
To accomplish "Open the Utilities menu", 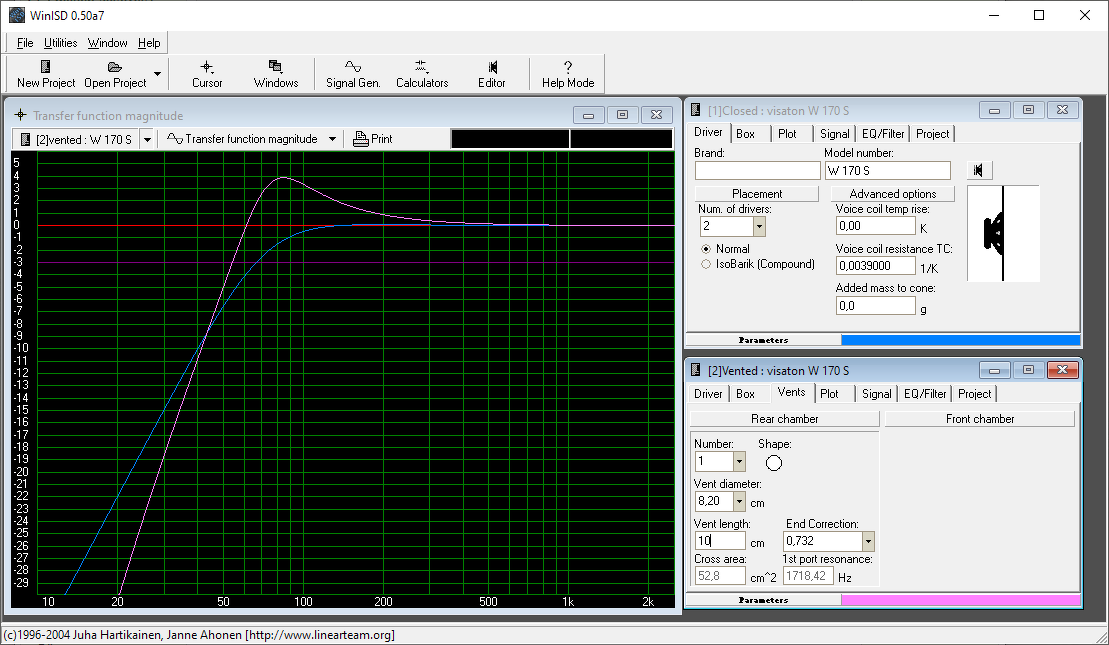I will click(60, 42).
